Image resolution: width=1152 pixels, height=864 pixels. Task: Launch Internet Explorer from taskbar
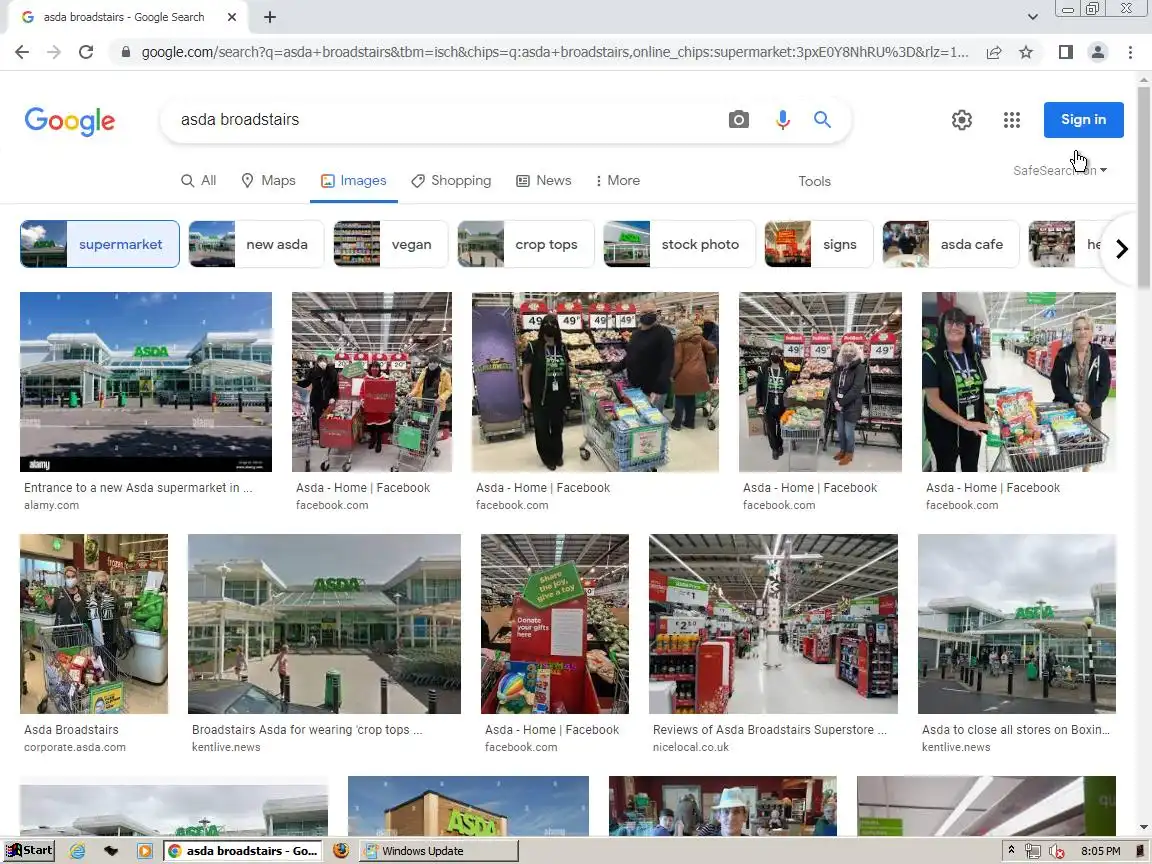[77, 851]
